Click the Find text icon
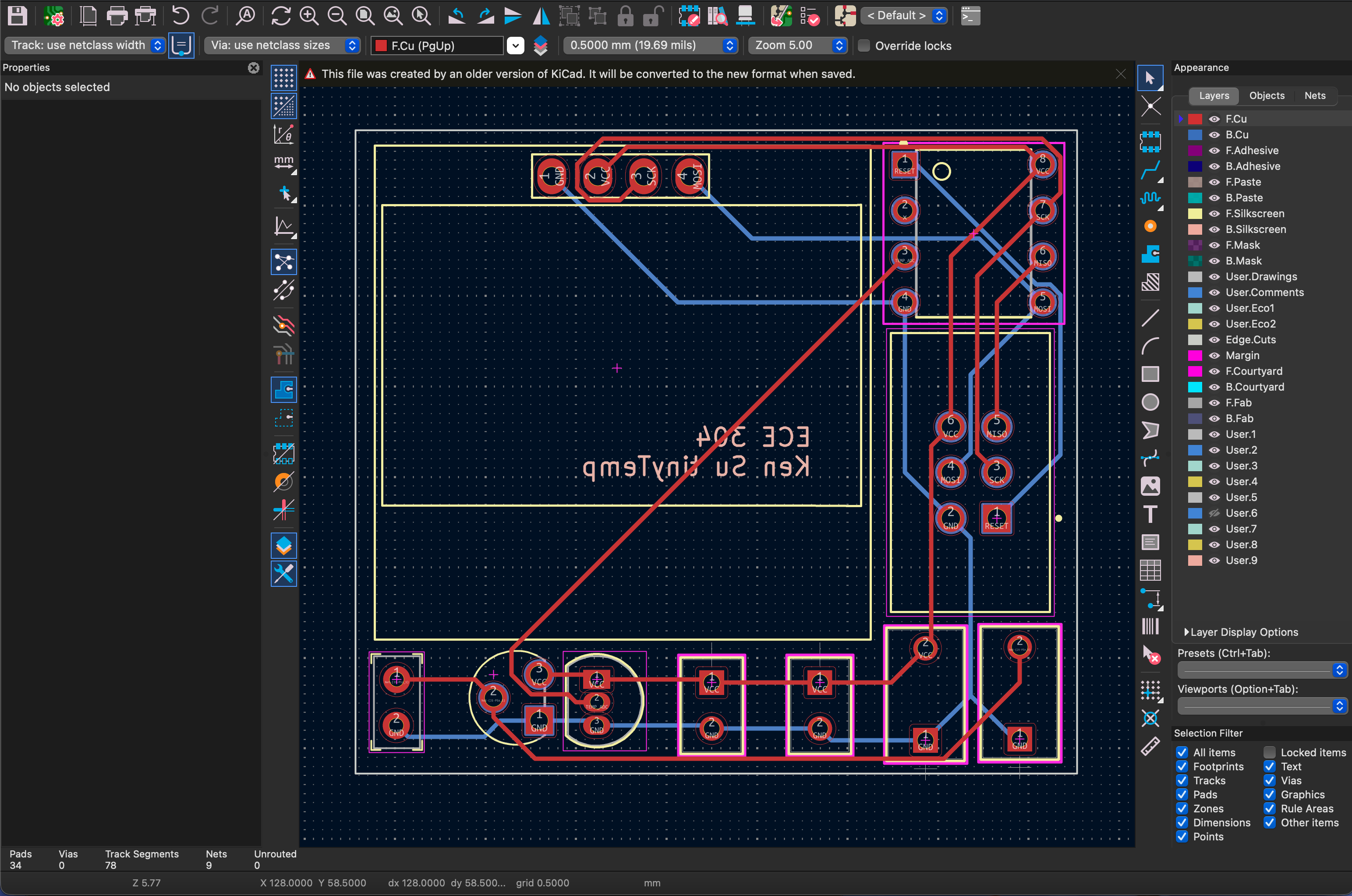The width and height of the screenshot is (1352, 896). coord(245,15)
